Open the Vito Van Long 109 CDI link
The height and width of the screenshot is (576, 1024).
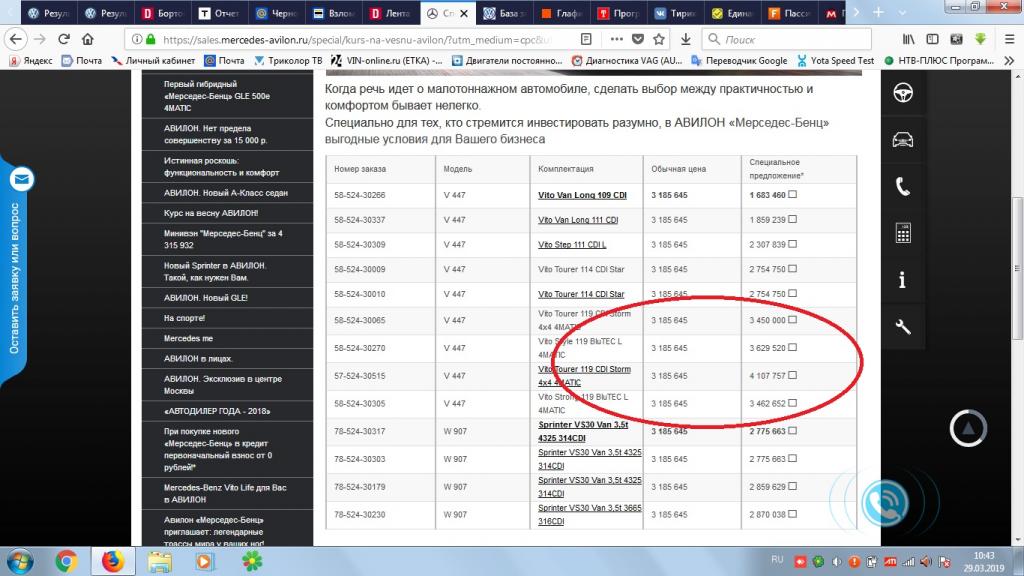coord(582,195)
